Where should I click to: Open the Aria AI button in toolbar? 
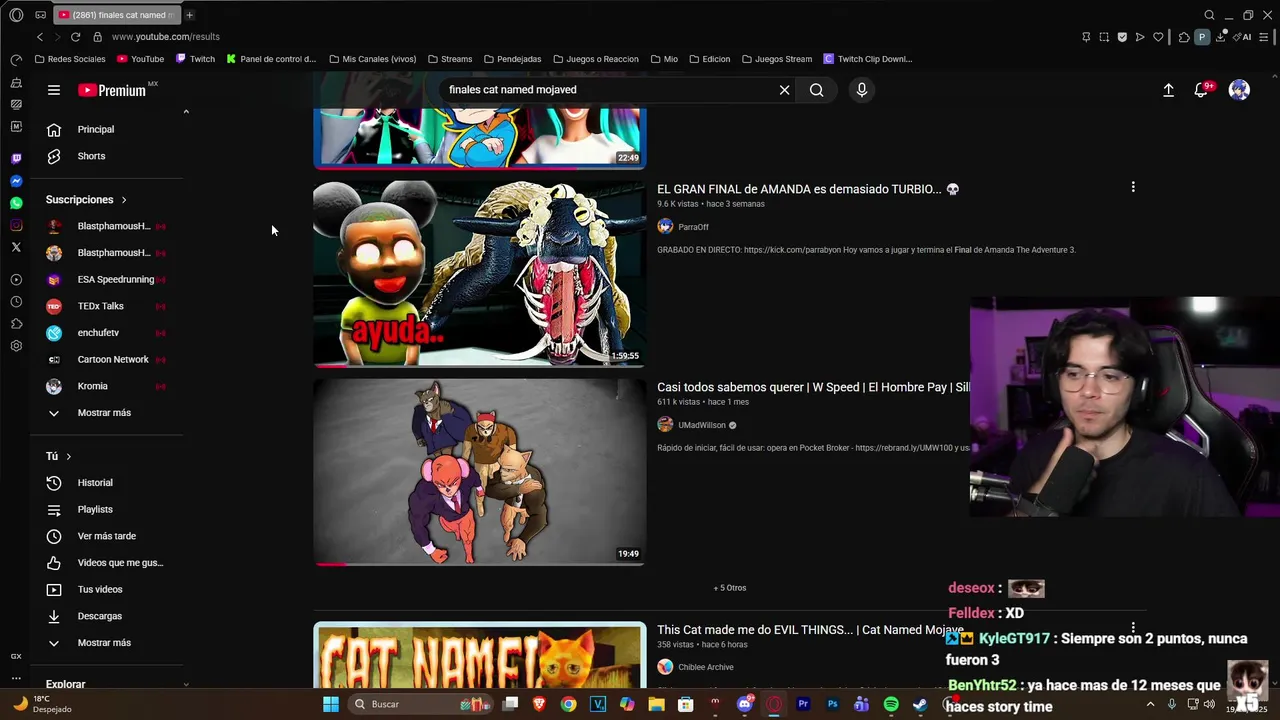tap(1241, 37)
